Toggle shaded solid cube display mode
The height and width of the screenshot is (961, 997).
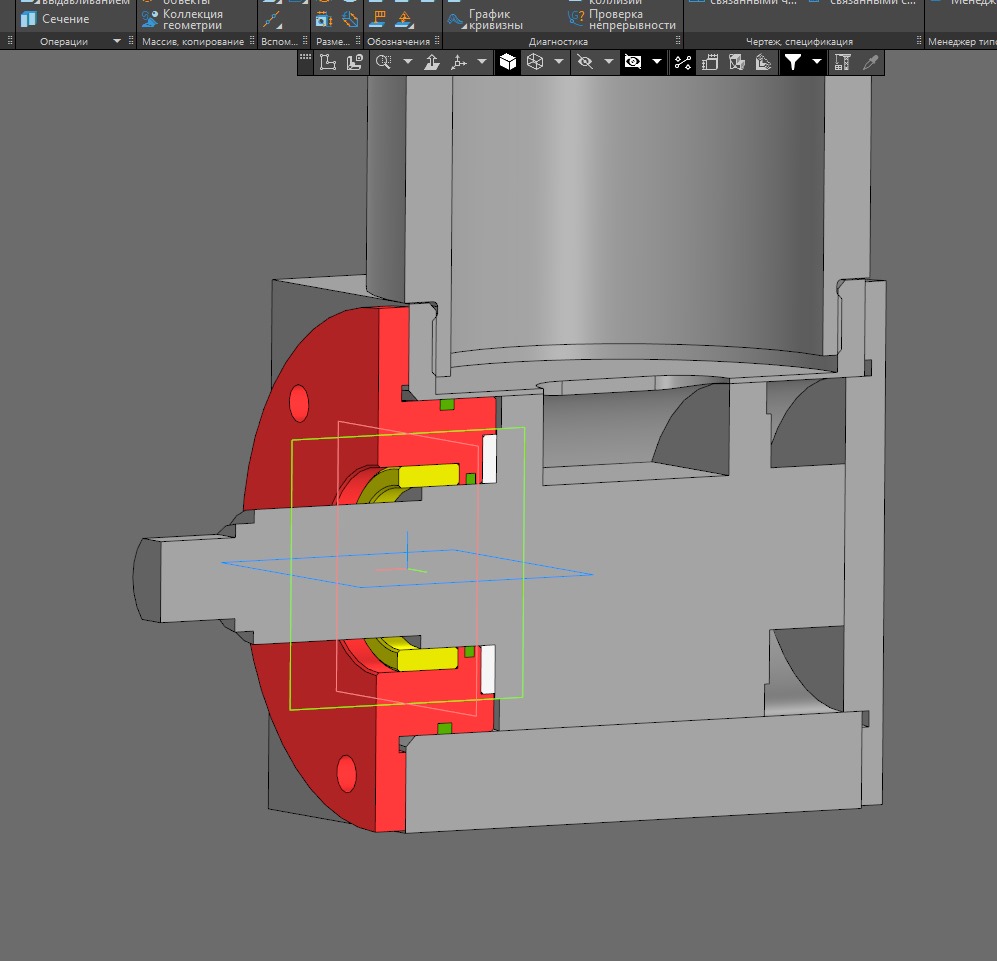(508, 62)
